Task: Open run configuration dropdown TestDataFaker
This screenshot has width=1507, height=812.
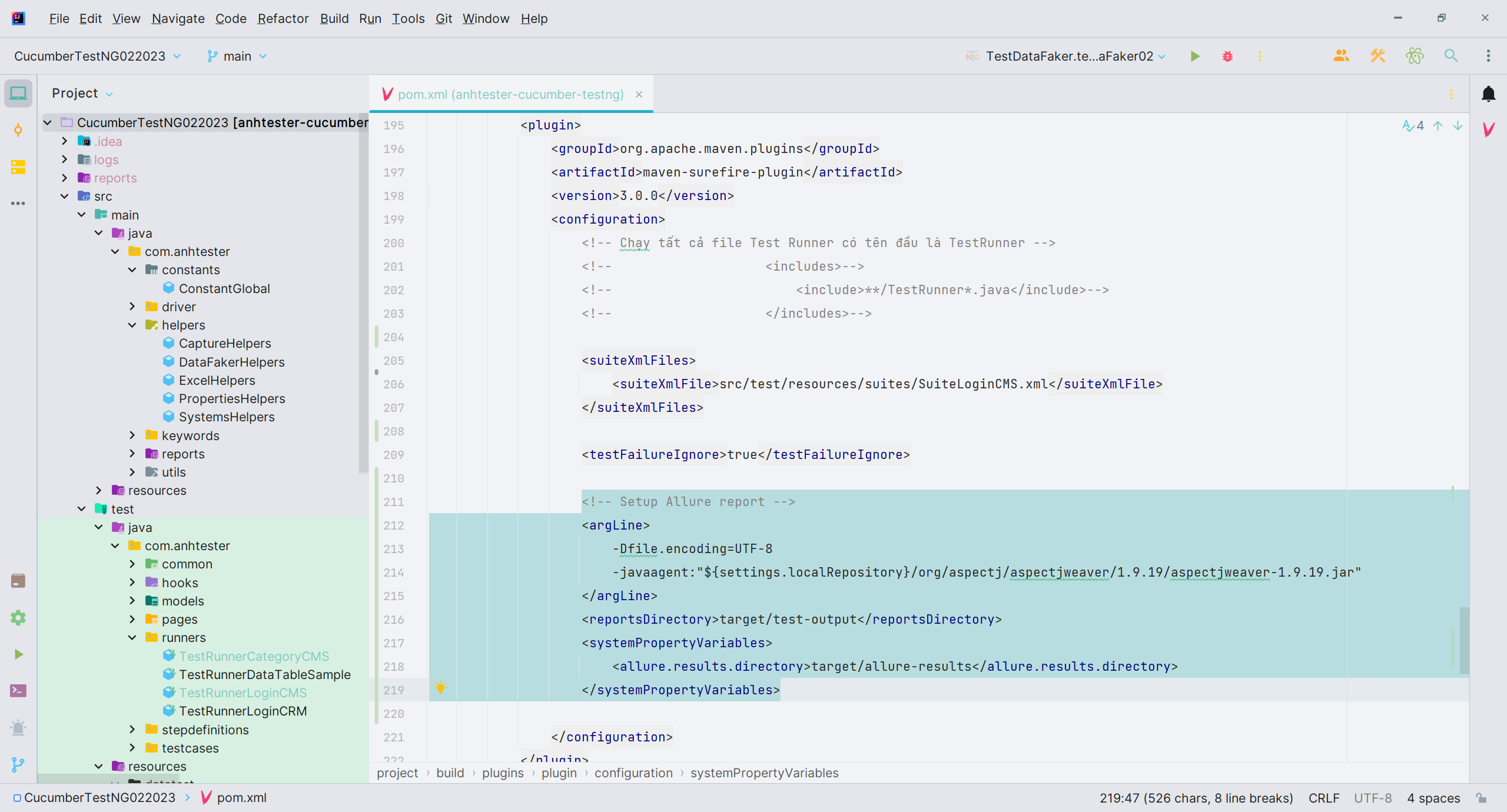Action: pos(1065,56)
